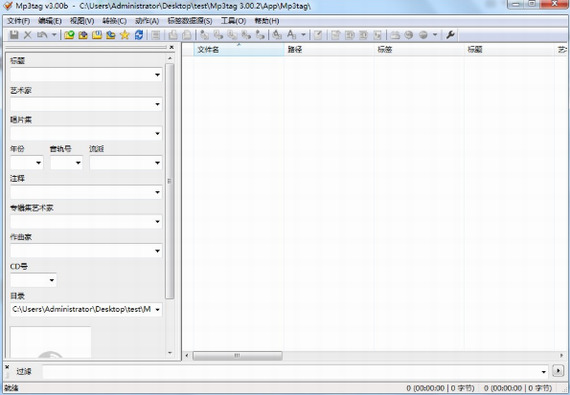Click the Change directory folder icon with green check
570x395 pixels.
coord(69,35)
